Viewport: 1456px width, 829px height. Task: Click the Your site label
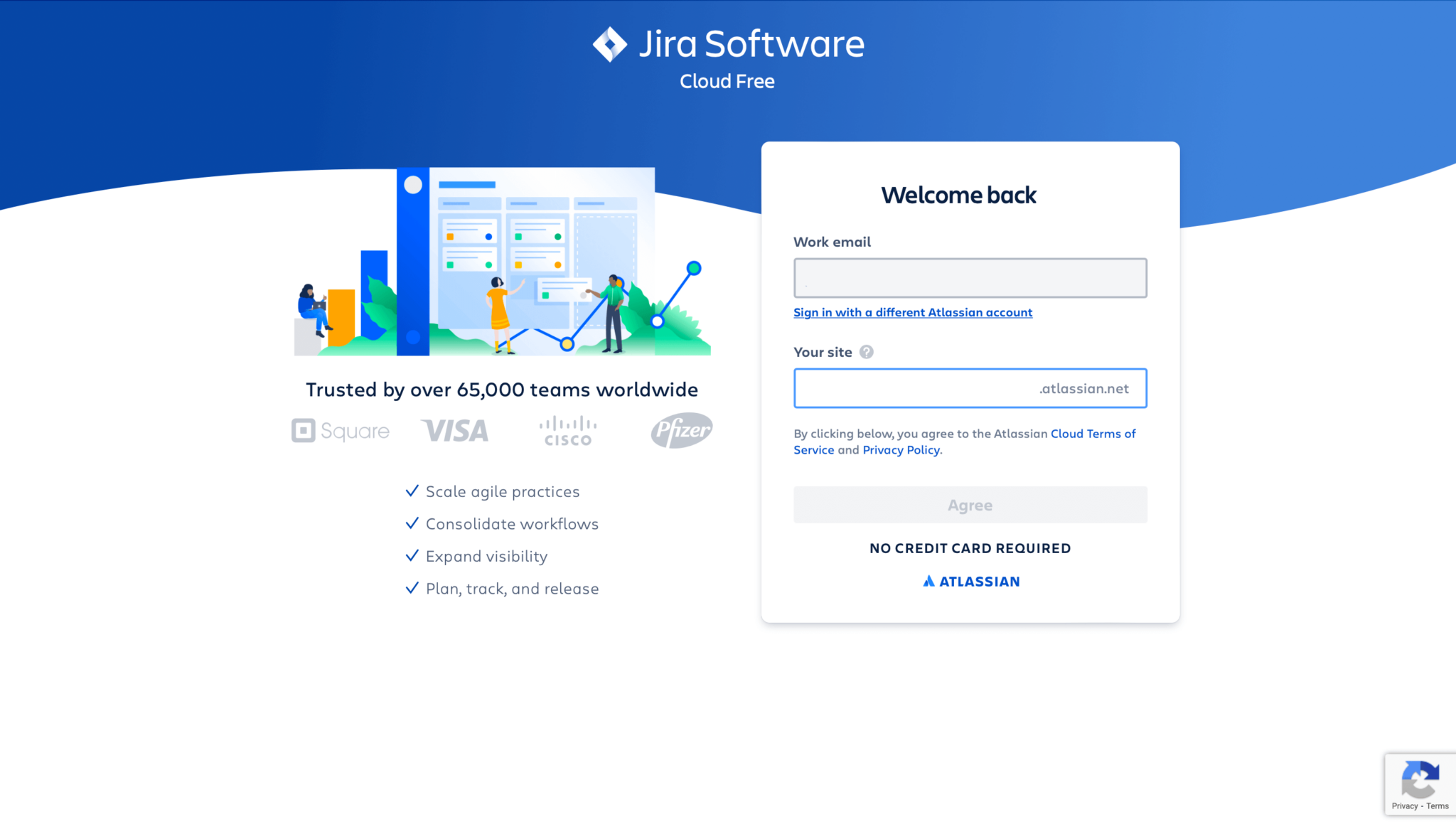coord(823,352)
